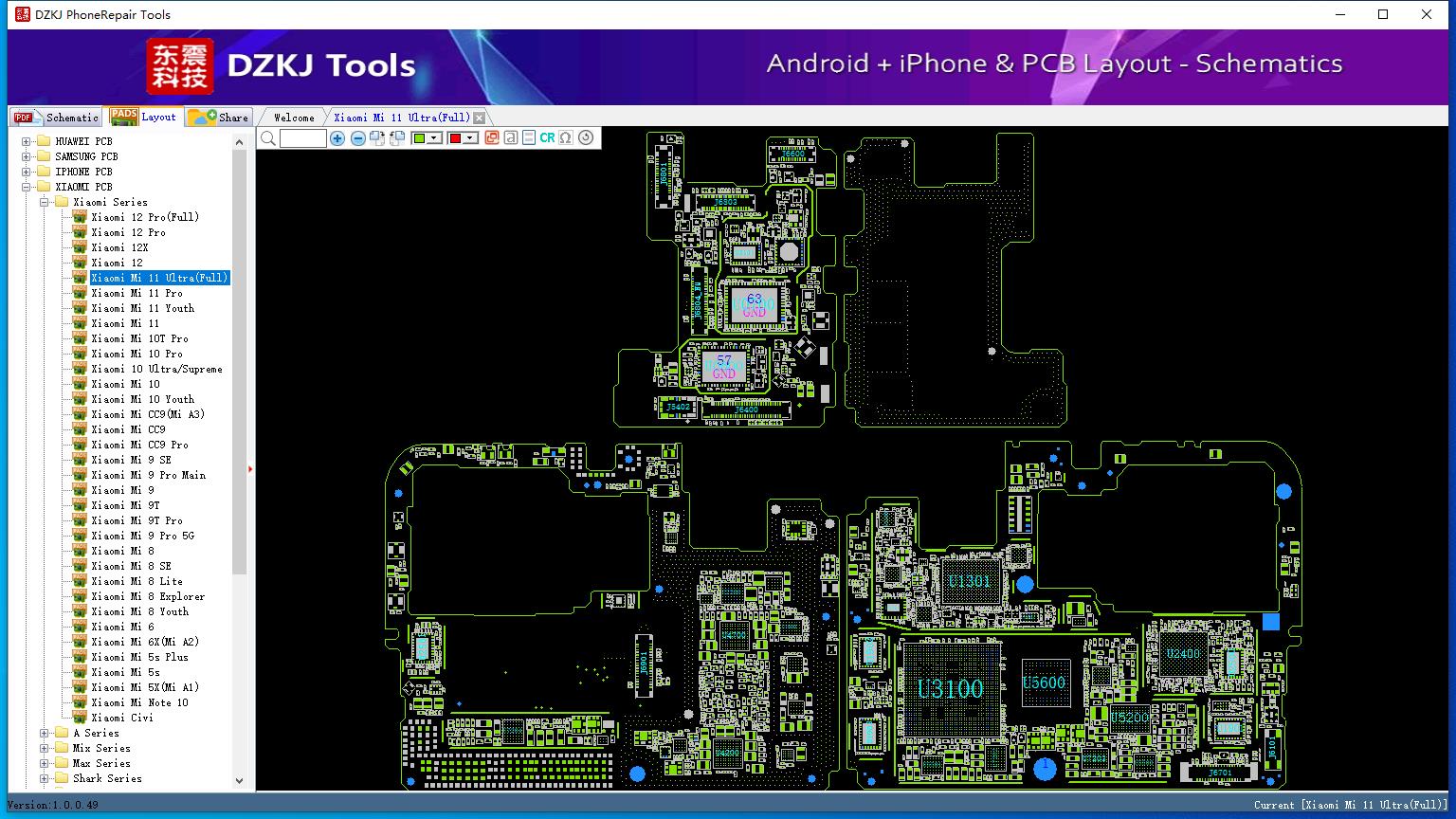Click the rotate-clockwise board icon

point(377,138)
